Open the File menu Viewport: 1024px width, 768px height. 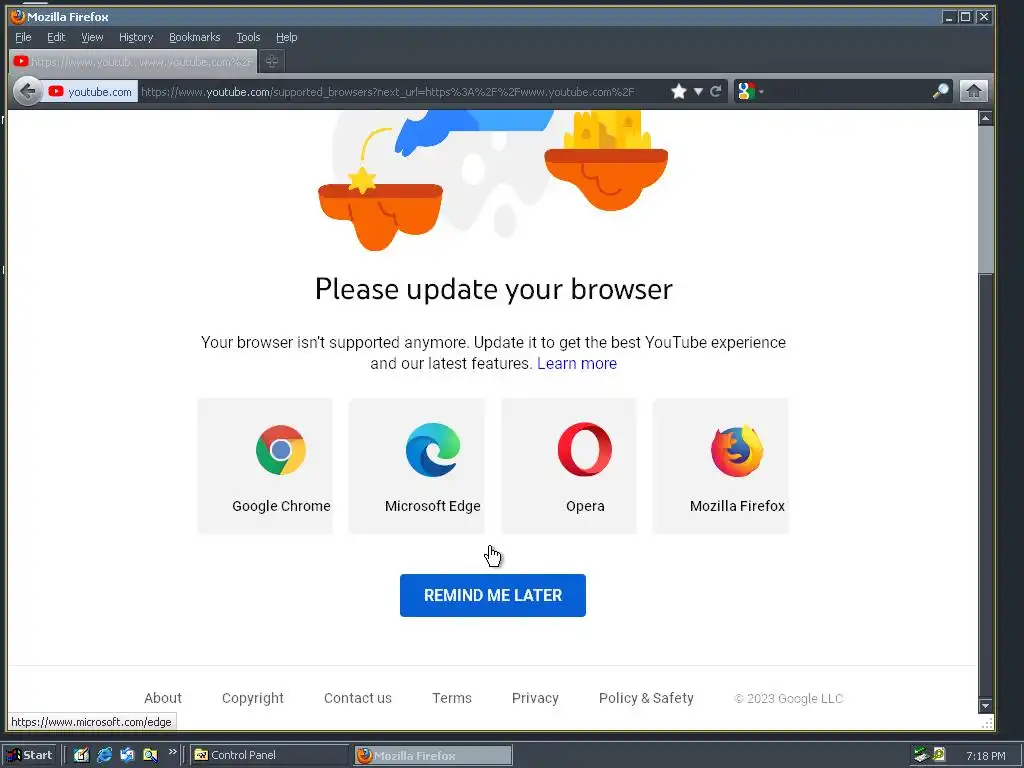[x=23, y=37]
